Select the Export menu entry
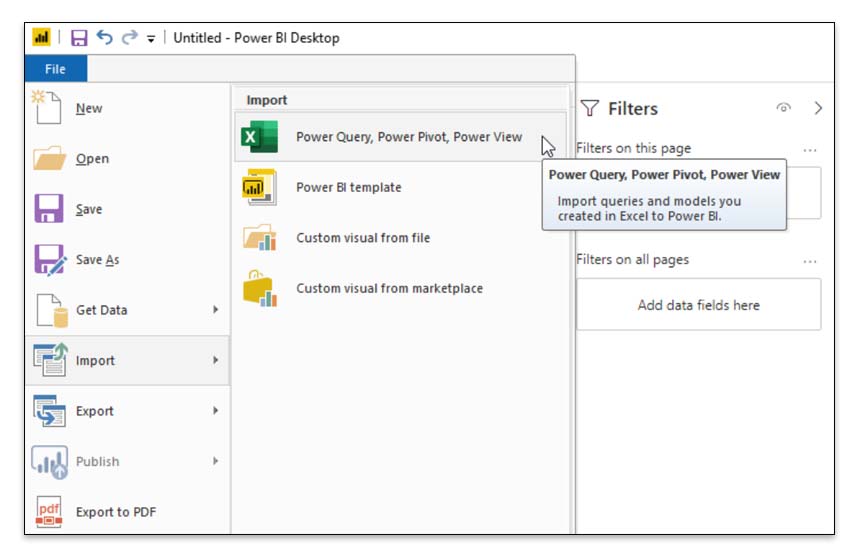Image resolution: width=856 pixels, height=555 pixels. 128,411
